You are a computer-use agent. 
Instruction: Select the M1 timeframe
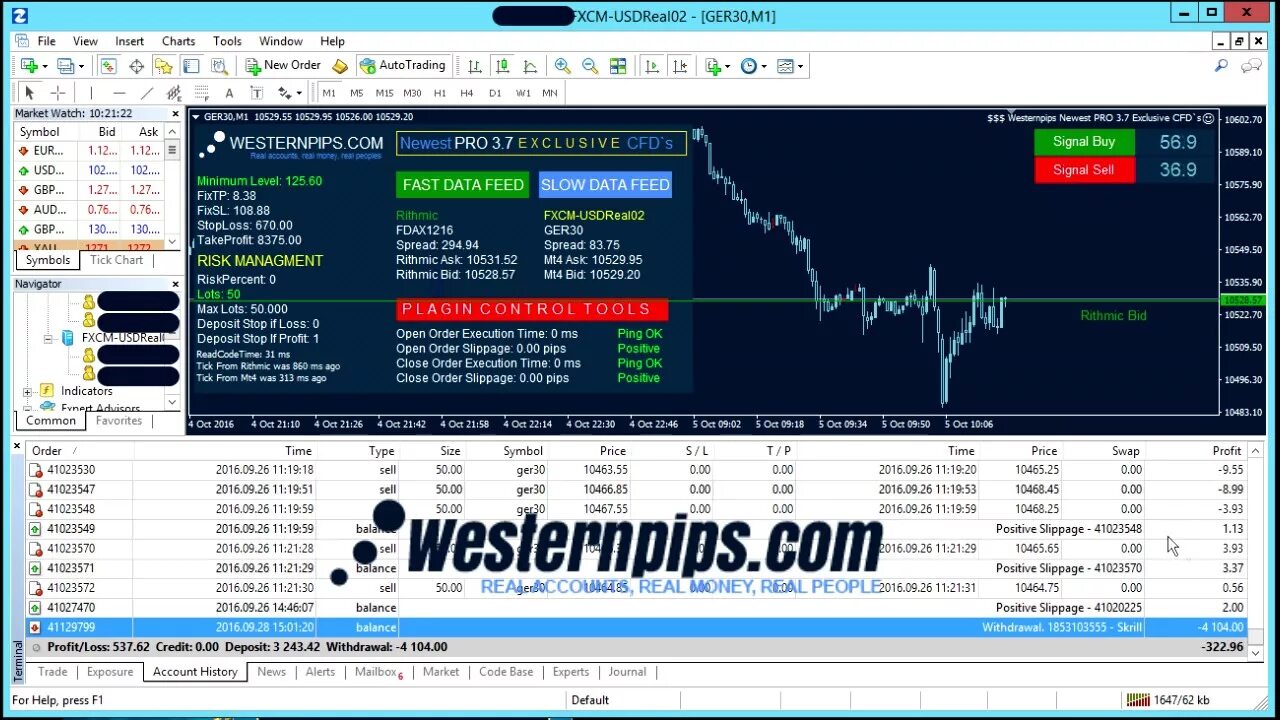329,93
